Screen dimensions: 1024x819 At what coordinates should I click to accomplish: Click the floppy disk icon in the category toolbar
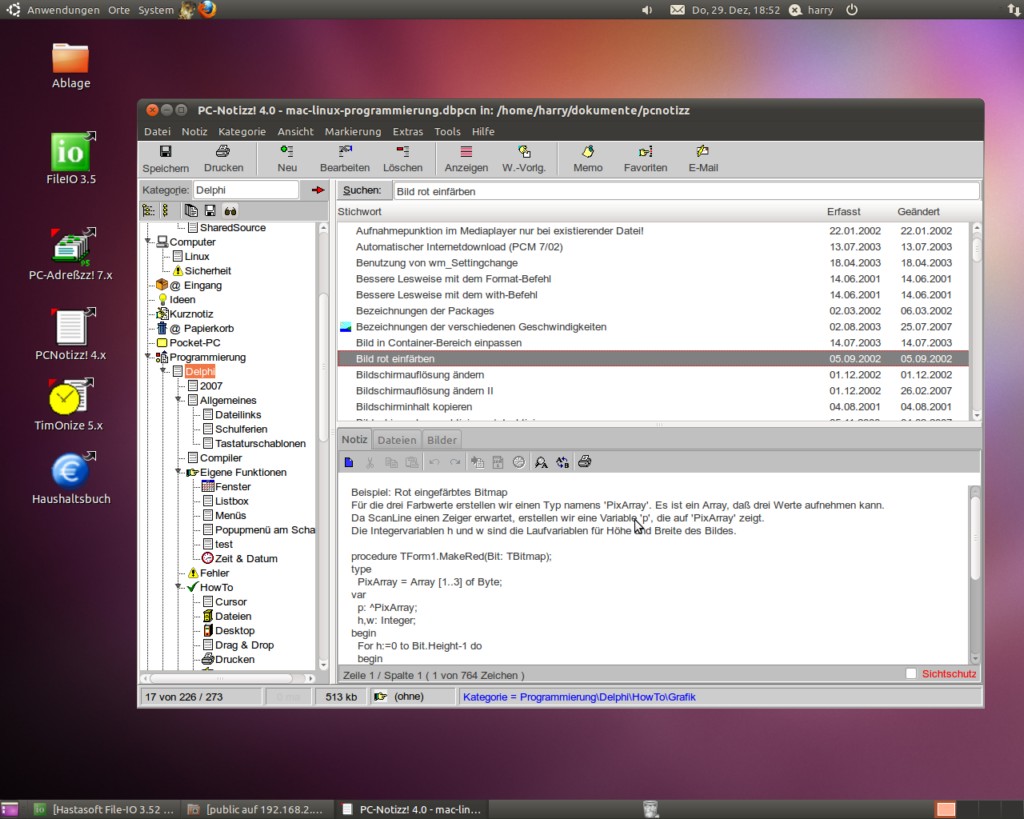tap(210, 211)
